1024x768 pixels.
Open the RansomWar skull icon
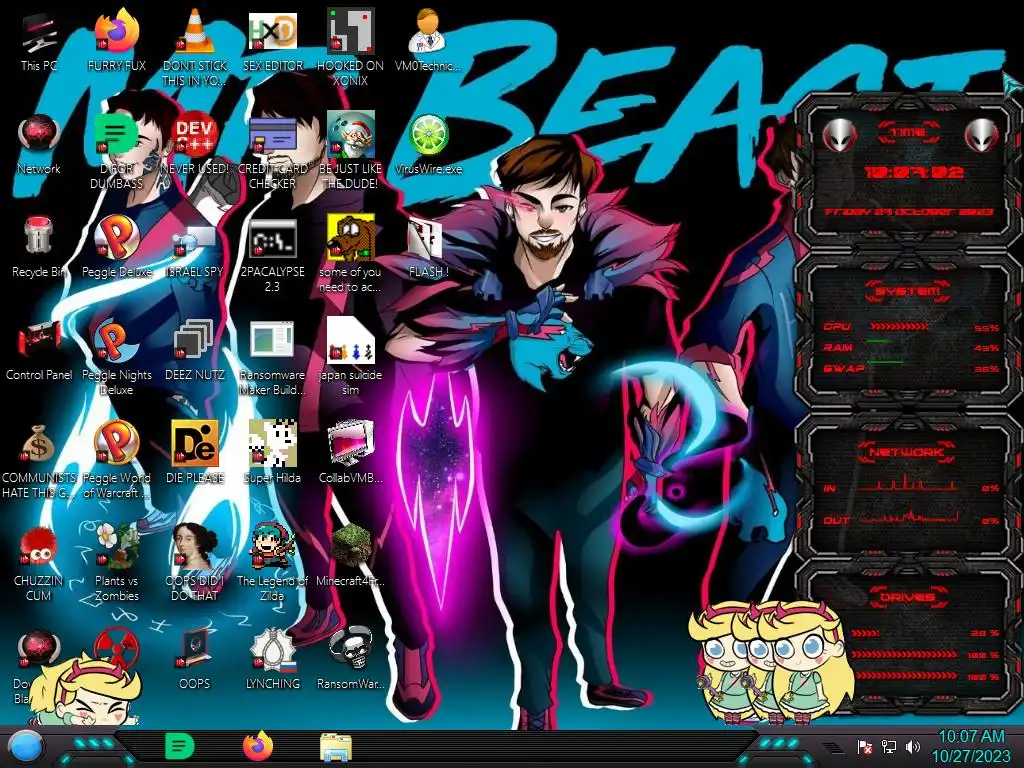[350, 648]
